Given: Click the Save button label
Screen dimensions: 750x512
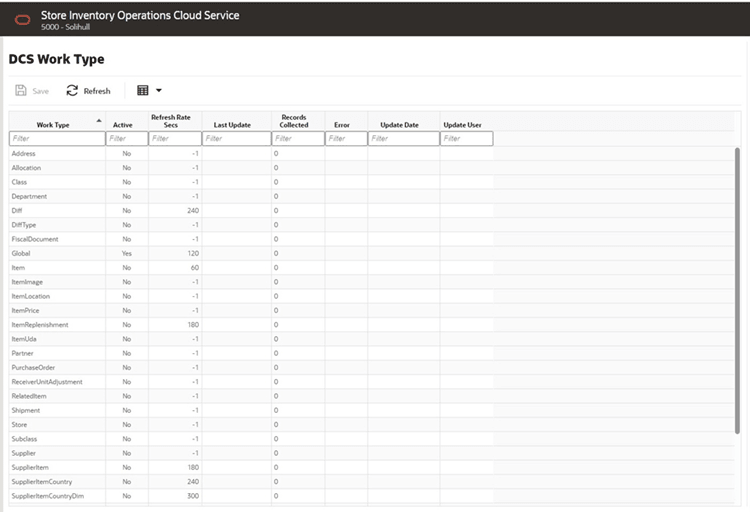Looking at the screenshot, I should tap(41, 91).
